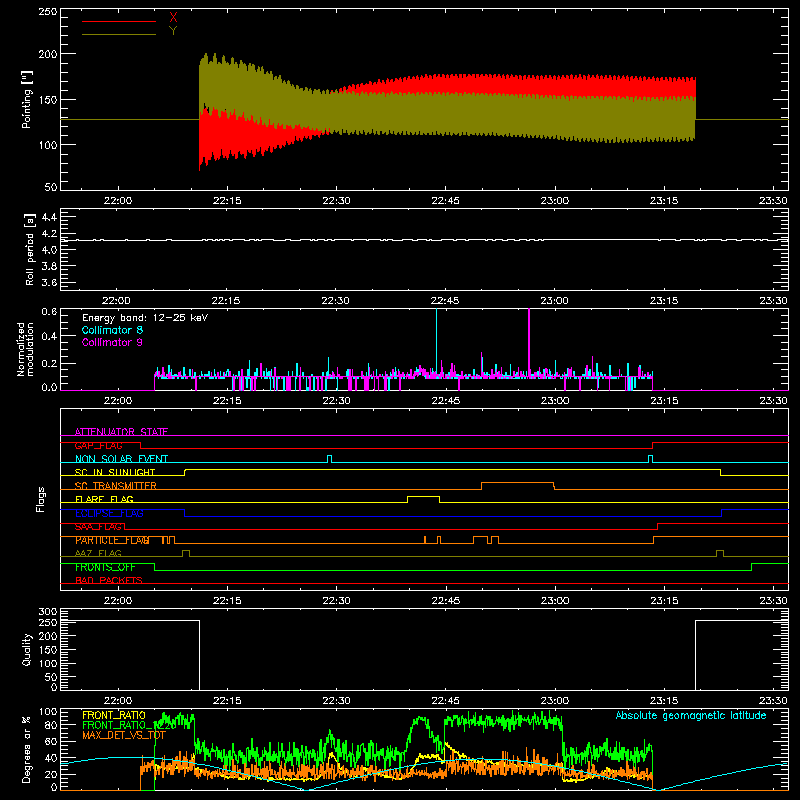Screen dimensions: 800x800
Task: Click the 22:45 tick under Pointing plot
Action: [x=445, y=201]
